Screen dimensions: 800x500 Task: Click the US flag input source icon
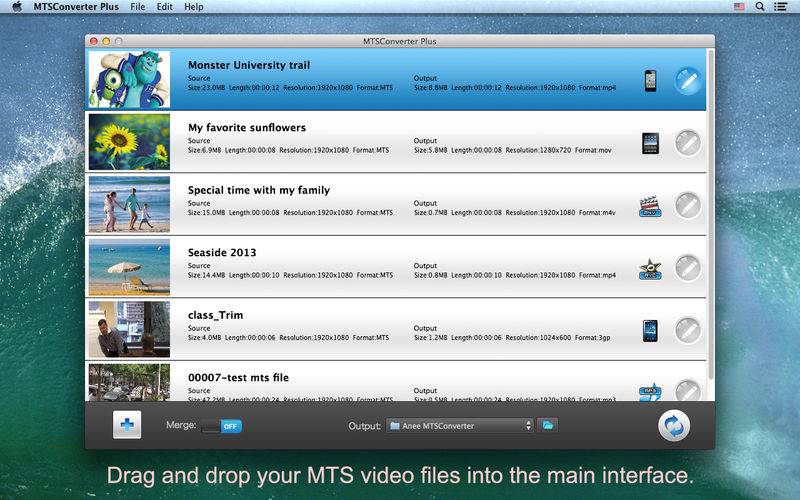pos(739,7)
